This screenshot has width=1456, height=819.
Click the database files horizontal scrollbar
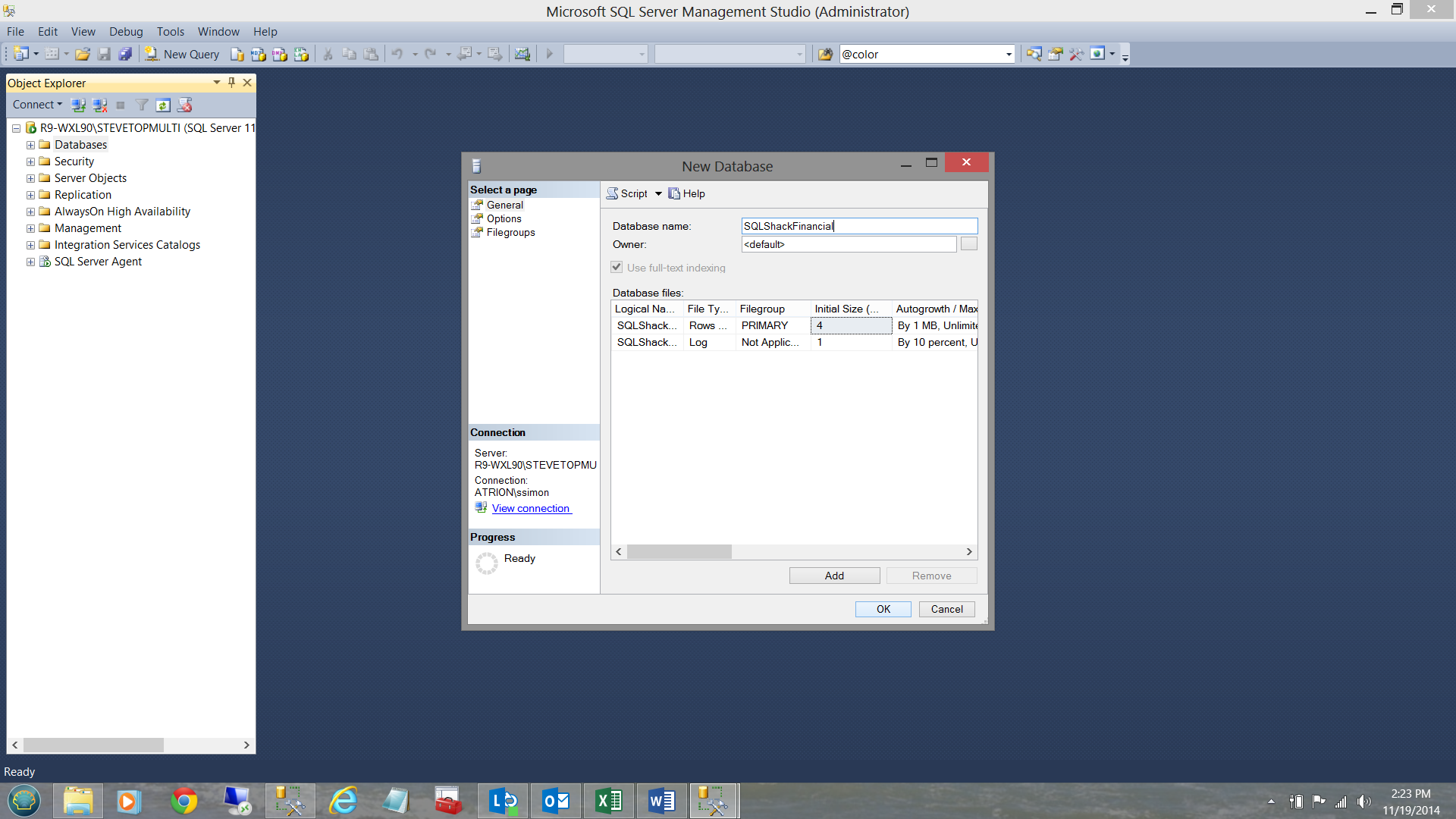point(679,551)
